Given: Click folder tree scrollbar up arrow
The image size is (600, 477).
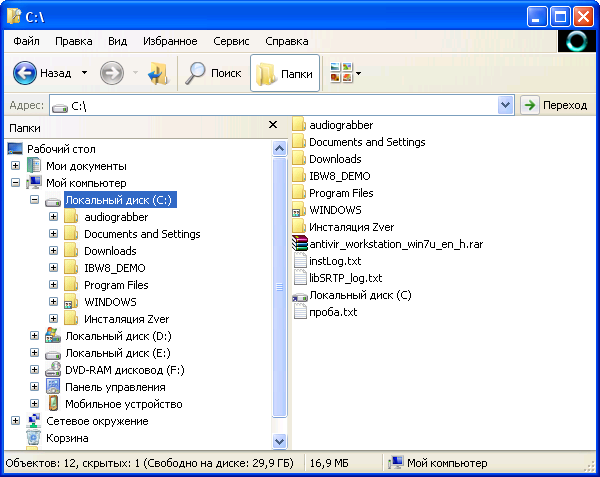Looking at the screenshot, I should [280, 148].
